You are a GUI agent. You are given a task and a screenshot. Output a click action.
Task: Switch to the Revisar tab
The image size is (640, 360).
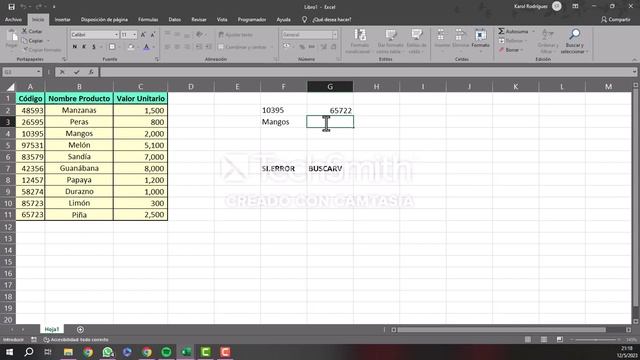(199, 19)
